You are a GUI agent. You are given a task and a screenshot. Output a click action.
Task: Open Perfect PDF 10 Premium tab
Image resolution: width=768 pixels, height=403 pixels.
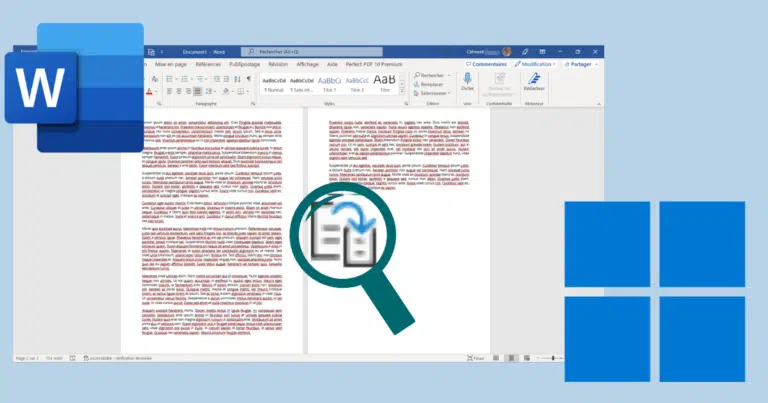coord(374,64)
